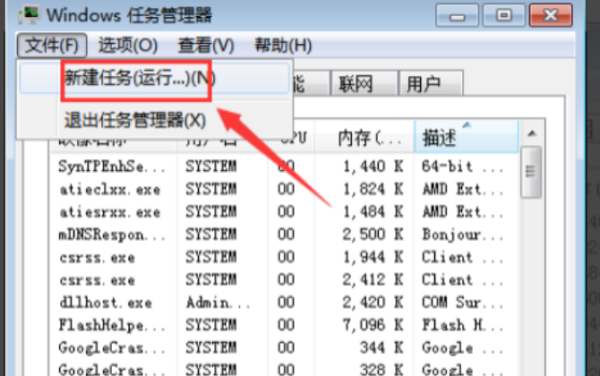Select the GoogleCras... process using 344 K
This screenshot has height=376, width=600.
tap(284, 347)
